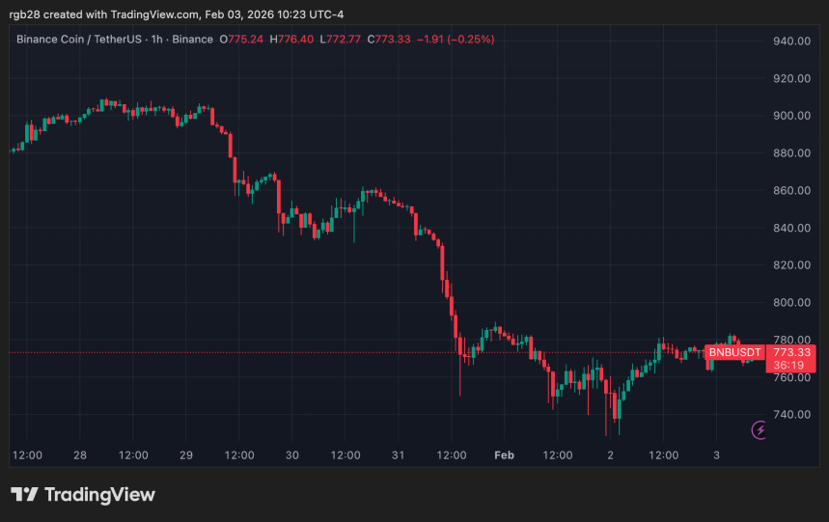Select the current price 773.33 label
This screenshot has width=829, height=522.
coord(791,352)
